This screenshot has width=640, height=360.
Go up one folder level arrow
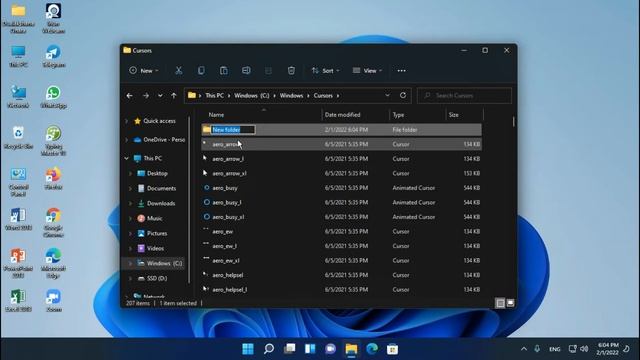point(174,96)
